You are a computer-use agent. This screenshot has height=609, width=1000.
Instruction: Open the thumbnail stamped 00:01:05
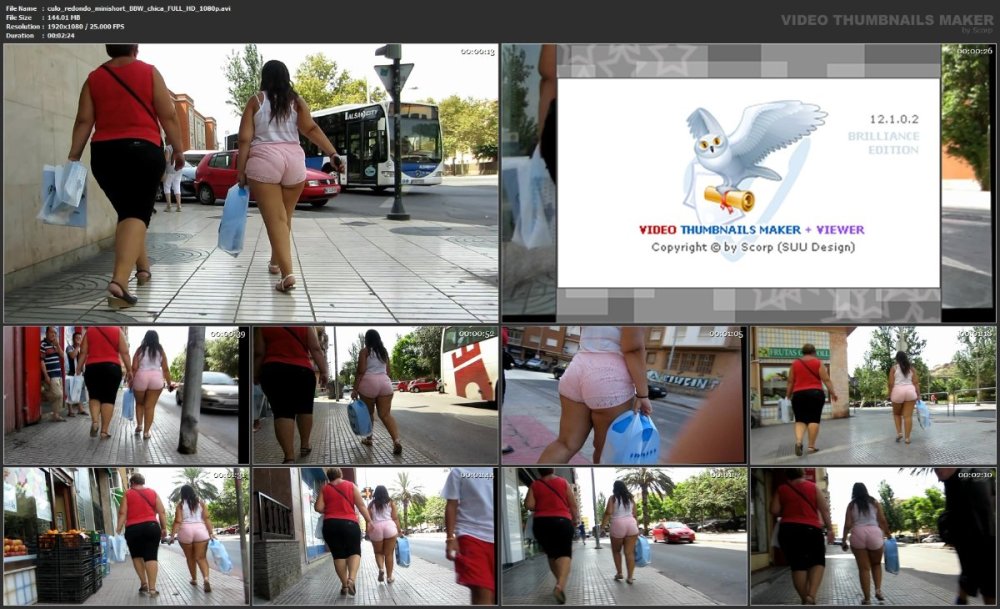click(x=624, y=395)
